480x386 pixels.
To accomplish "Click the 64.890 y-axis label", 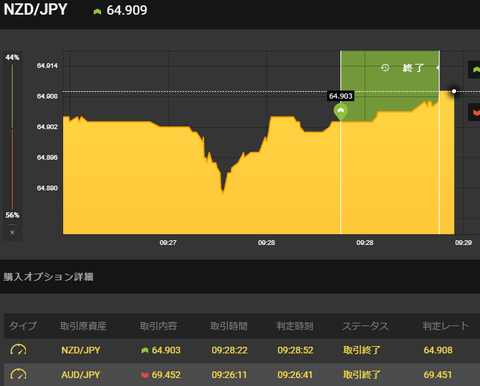I will click(x=47, y=188).
